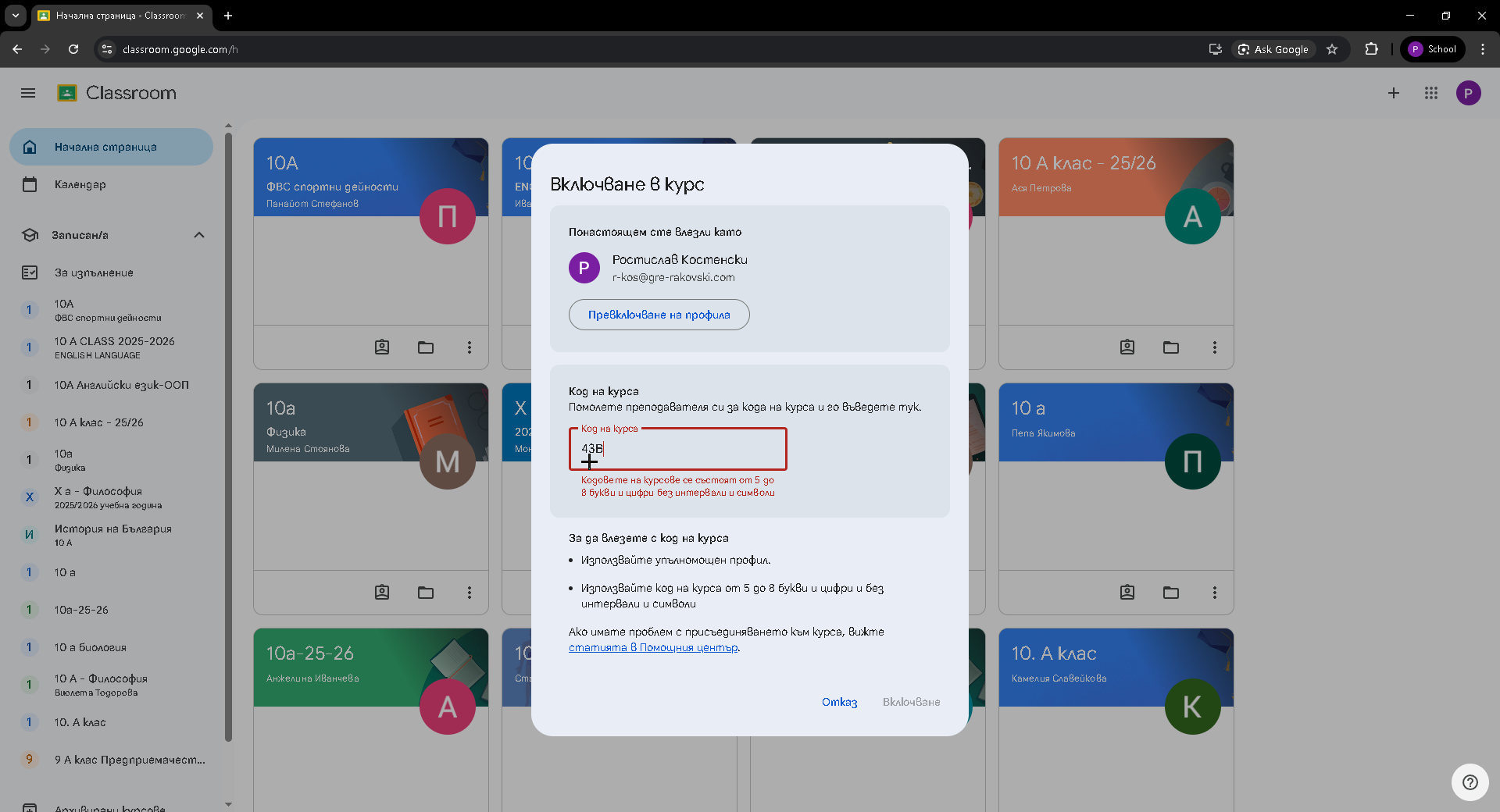Image resolution: width=1500 pixels, height=812 pixels.
Task: Select the Начална страница browser tab
Action: point(121,16)
